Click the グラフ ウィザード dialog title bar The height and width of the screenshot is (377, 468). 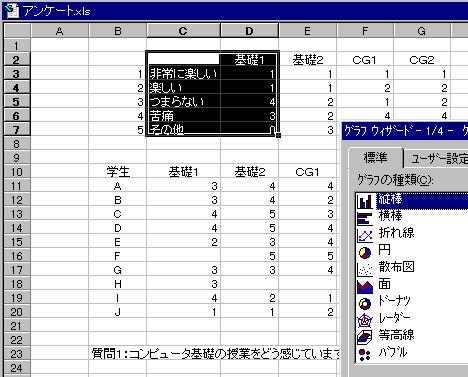point(405,131)
